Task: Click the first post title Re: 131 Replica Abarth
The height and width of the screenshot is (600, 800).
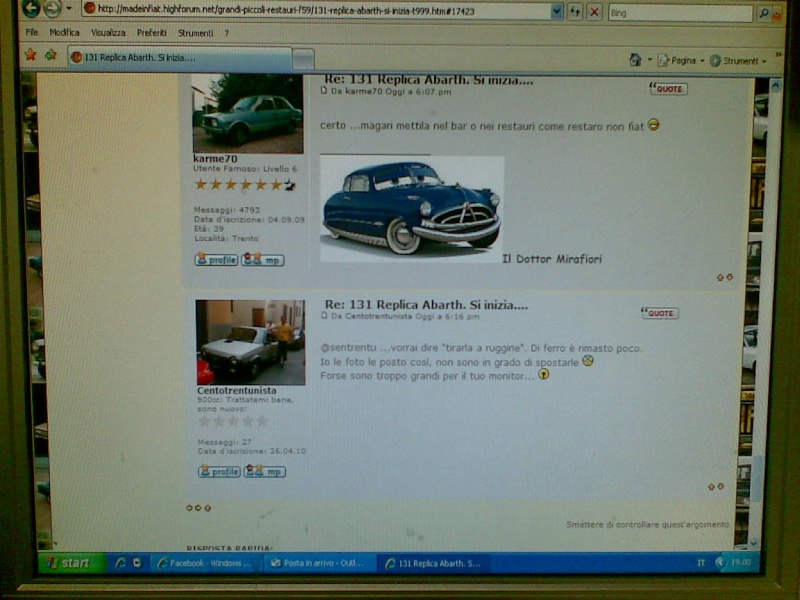Action: pos(429,80)
